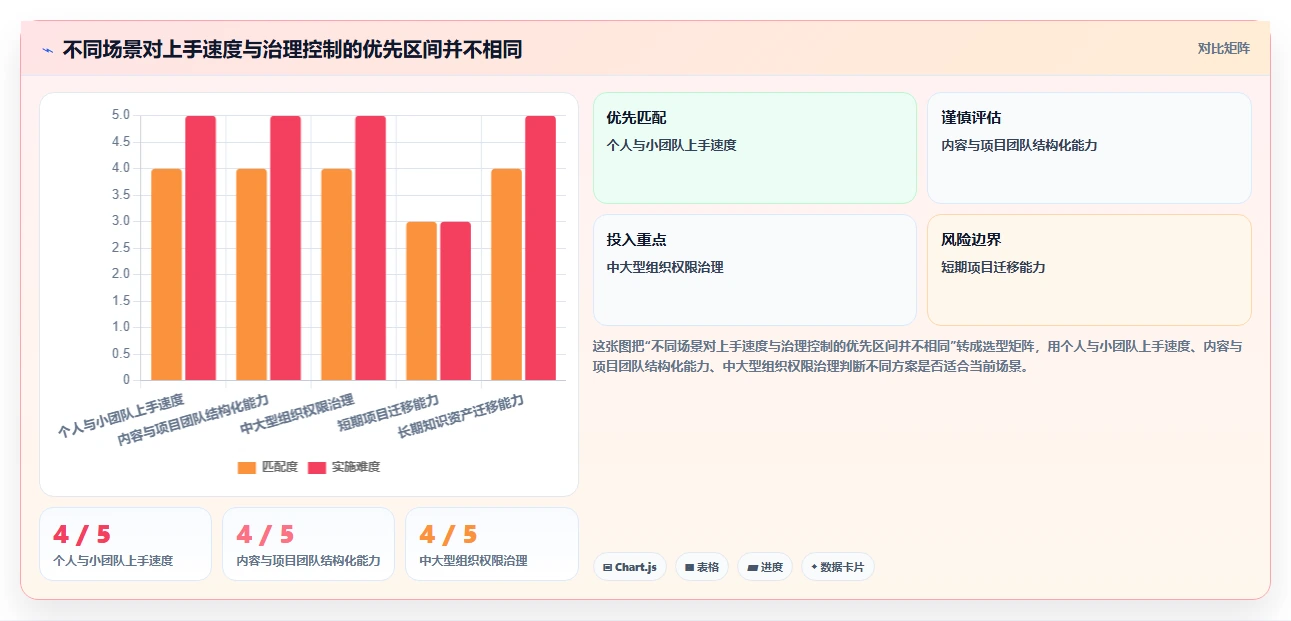The width and height of the screenshot is (1291, 621).
Task: Open the 风险边界 card
Action: tap(1089, 270)
